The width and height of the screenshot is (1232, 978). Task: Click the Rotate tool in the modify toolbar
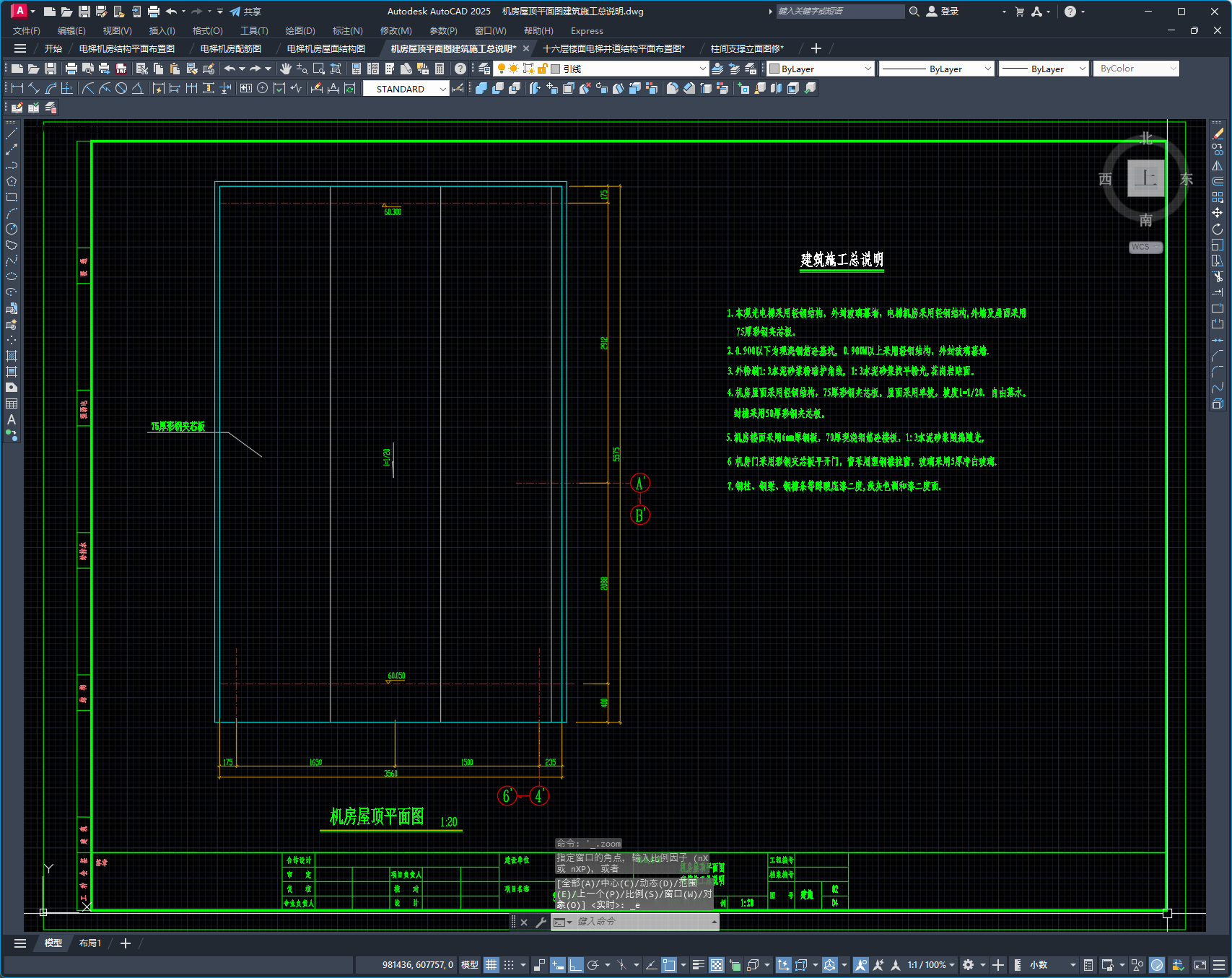[x=1218, y=229]
